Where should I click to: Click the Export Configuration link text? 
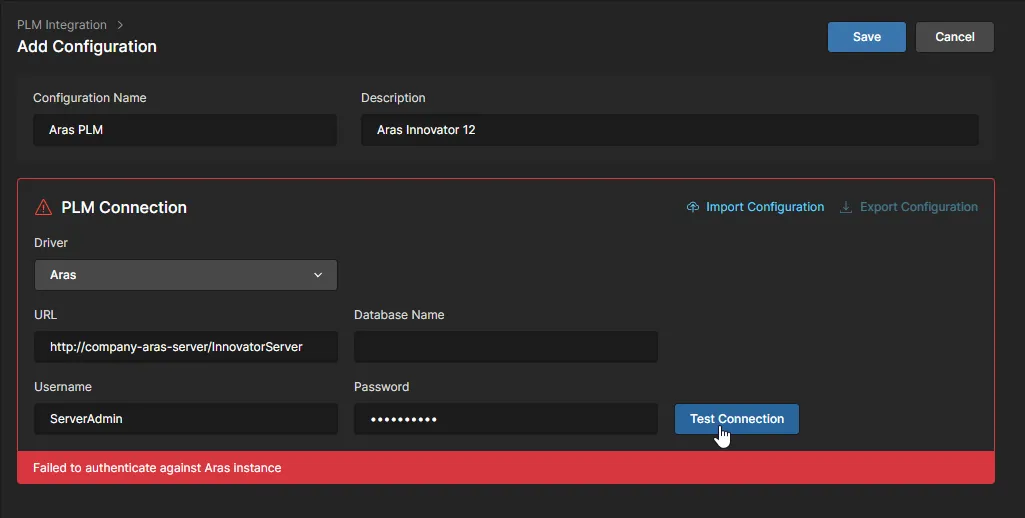tap(919, 207)
